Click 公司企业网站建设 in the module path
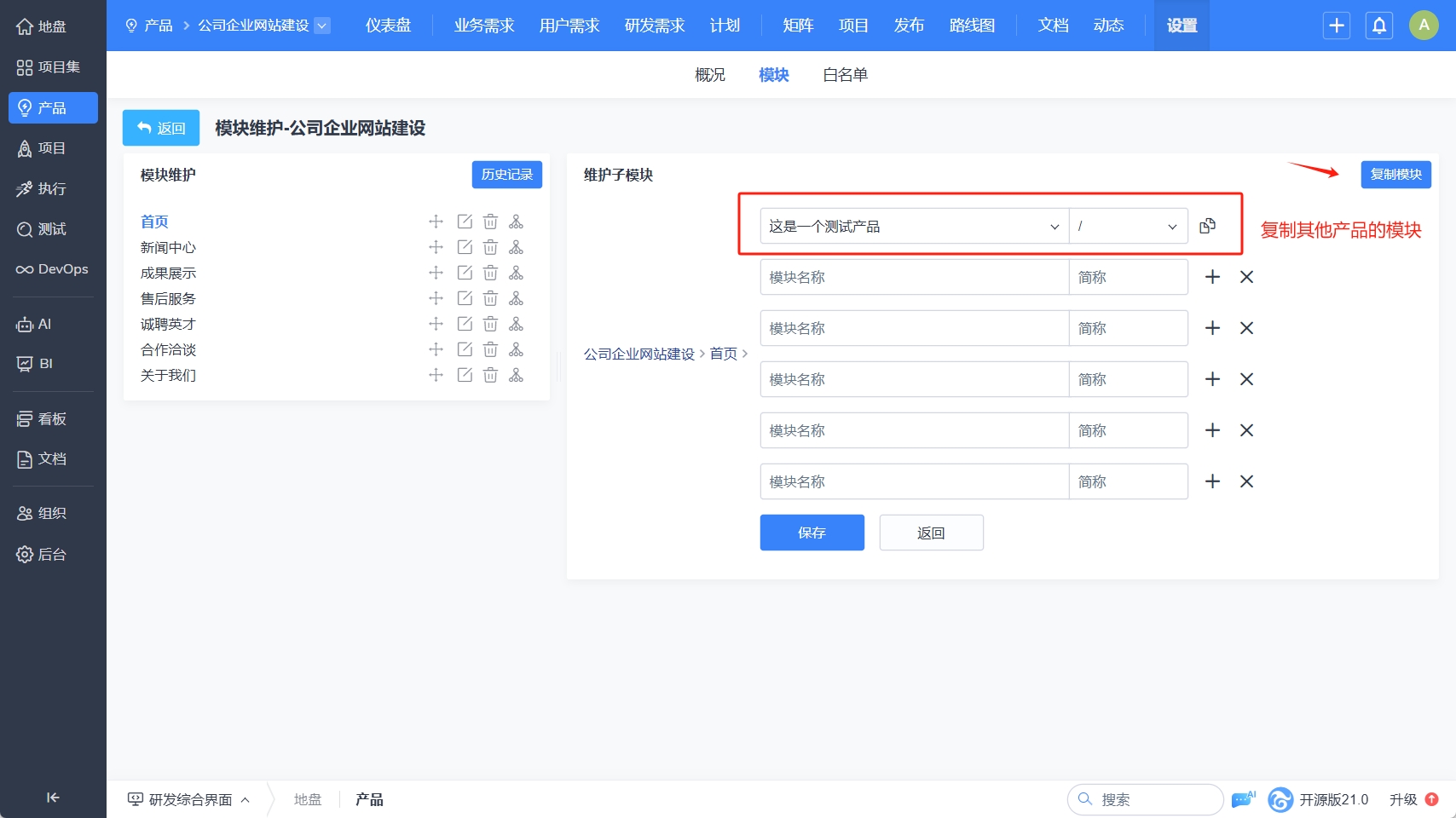Image resolution: width=1456 pixels, height=818 pixels. coord(639,354)
